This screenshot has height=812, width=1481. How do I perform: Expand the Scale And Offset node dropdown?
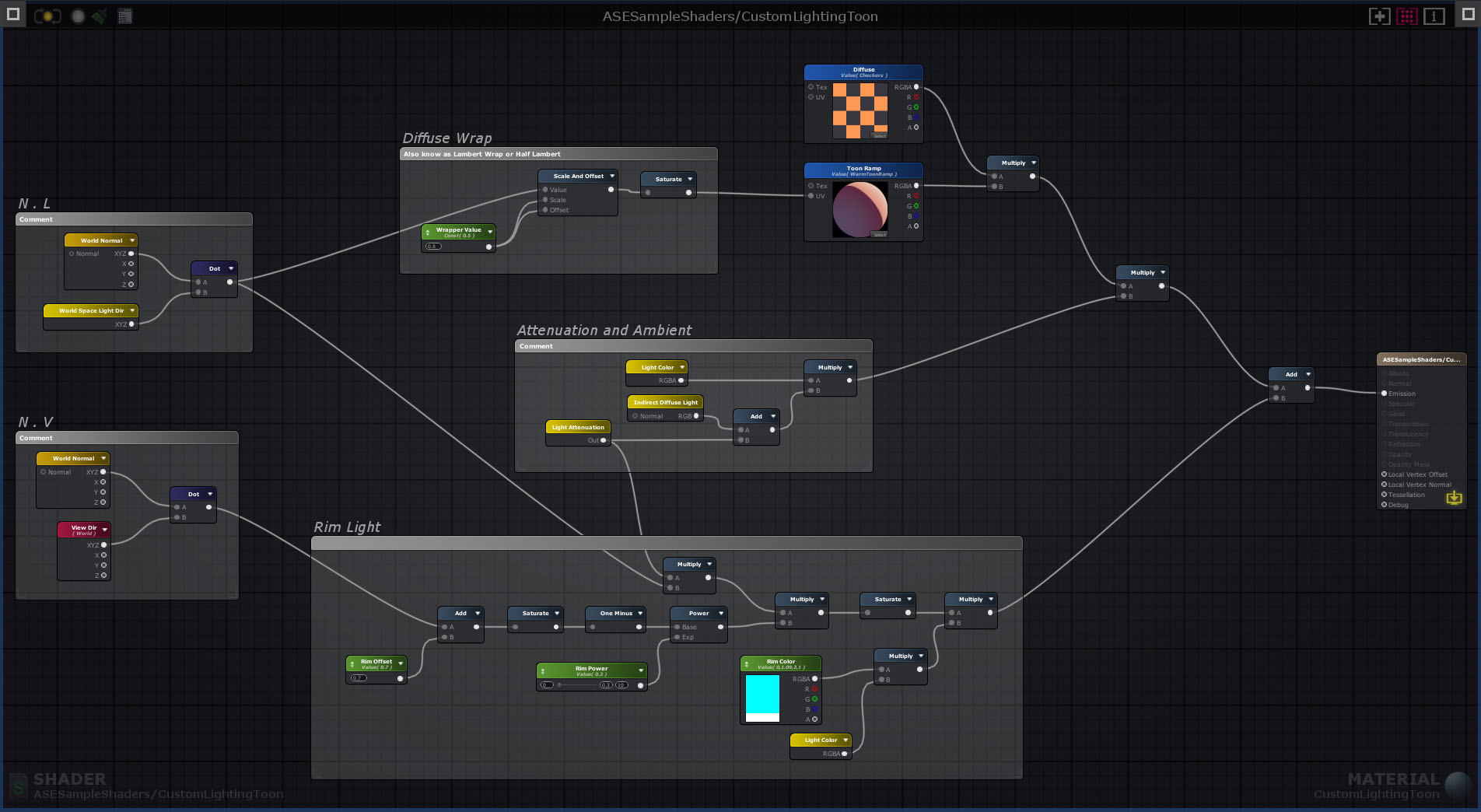612,177
